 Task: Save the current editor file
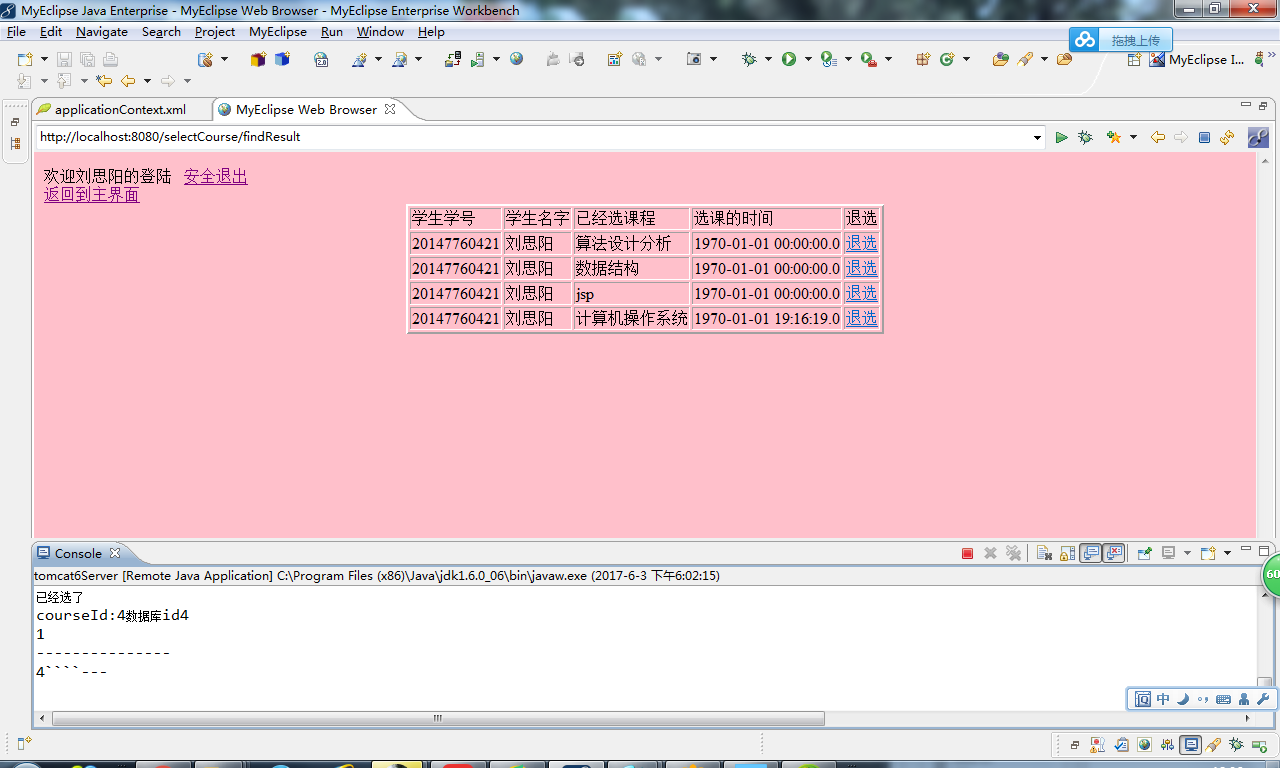coord(63,59)
